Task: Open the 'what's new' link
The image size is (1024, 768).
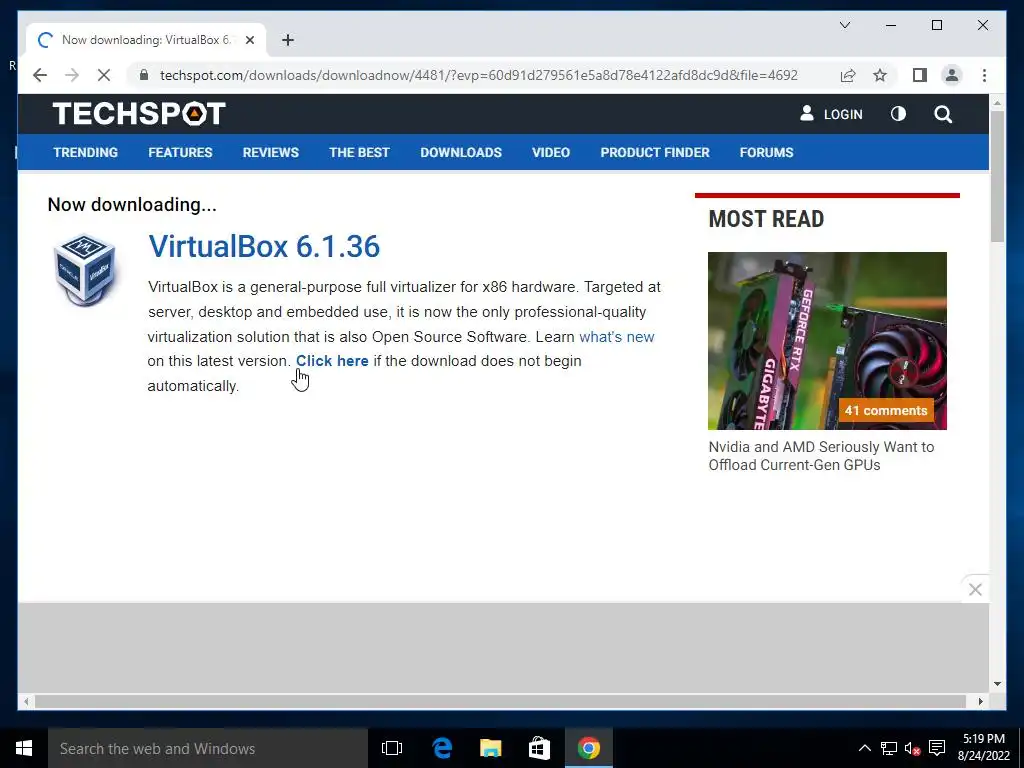Action: pos(616,337)
